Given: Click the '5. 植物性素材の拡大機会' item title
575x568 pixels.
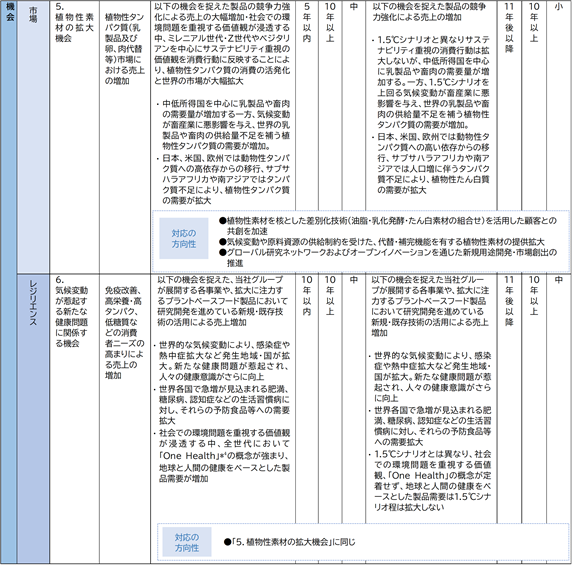Looking at the screenshot, I should click(74, 22).
